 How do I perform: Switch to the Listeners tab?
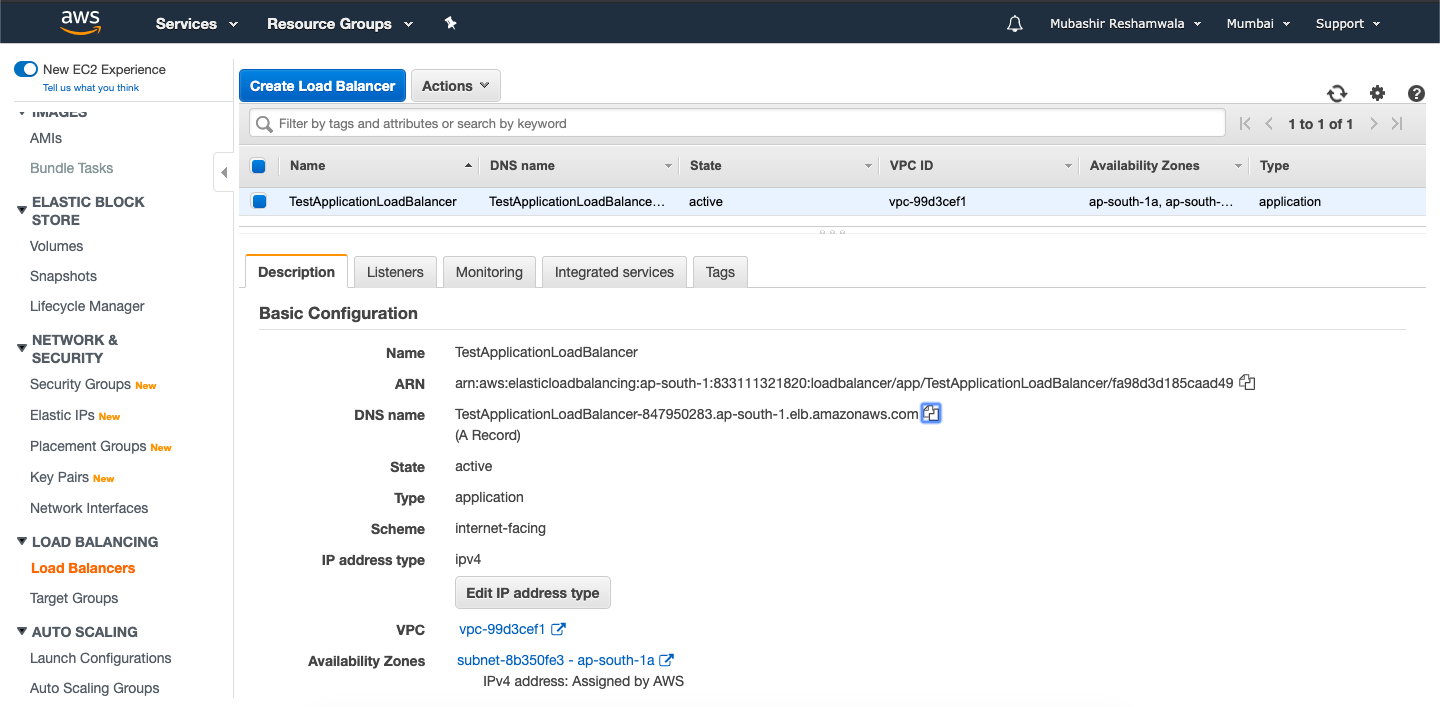(x=395, y=272)
